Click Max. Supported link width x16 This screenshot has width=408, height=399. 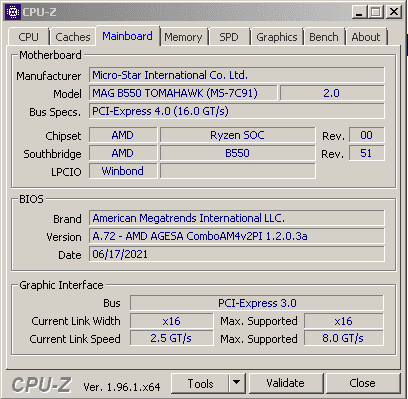[x=344, y=321]
